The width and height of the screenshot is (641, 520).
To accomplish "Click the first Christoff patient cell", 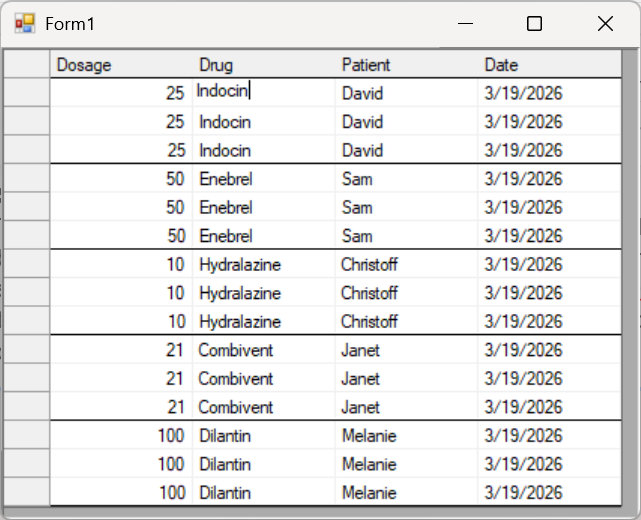I will [406, 265].
